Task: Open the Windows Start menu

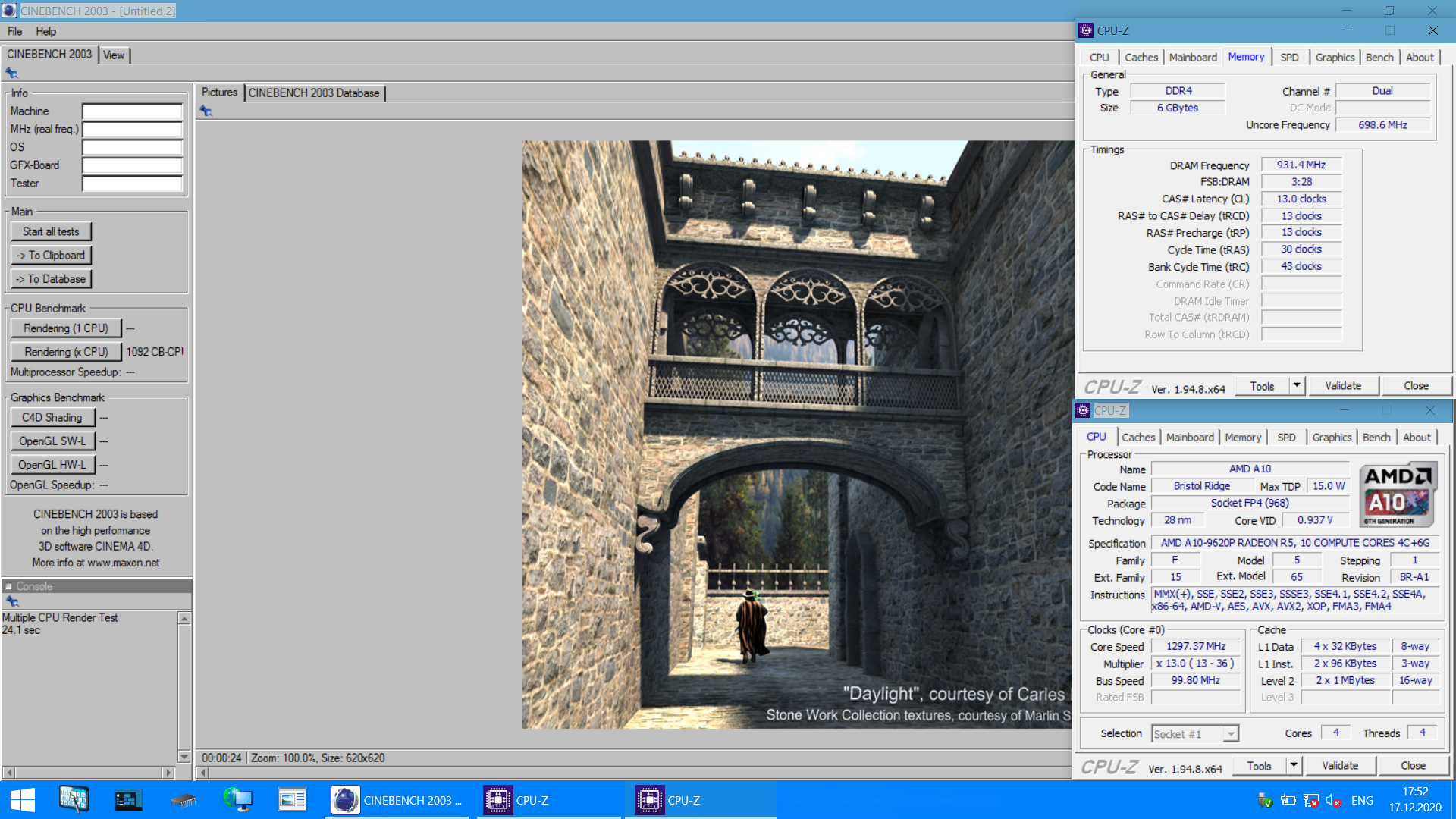Action: coord(23,800)
